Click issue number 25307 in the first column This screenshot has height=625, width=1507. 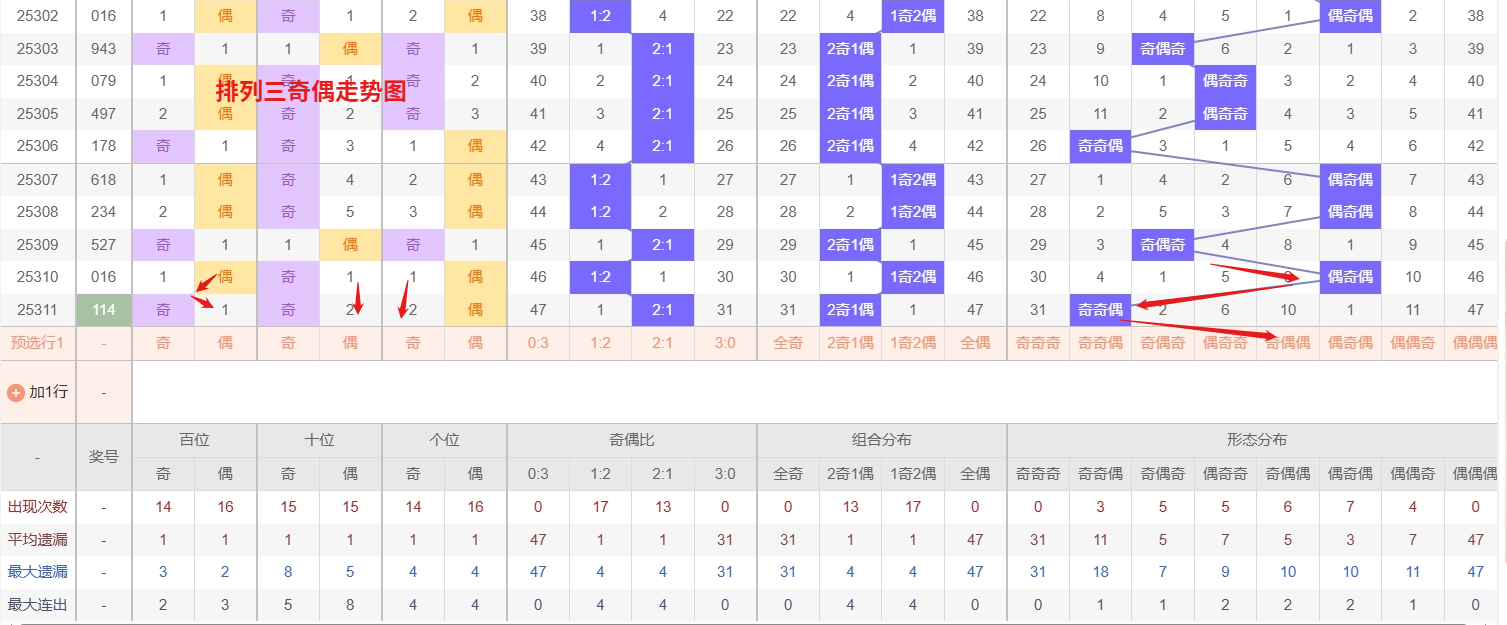click(x=38, y=180)
